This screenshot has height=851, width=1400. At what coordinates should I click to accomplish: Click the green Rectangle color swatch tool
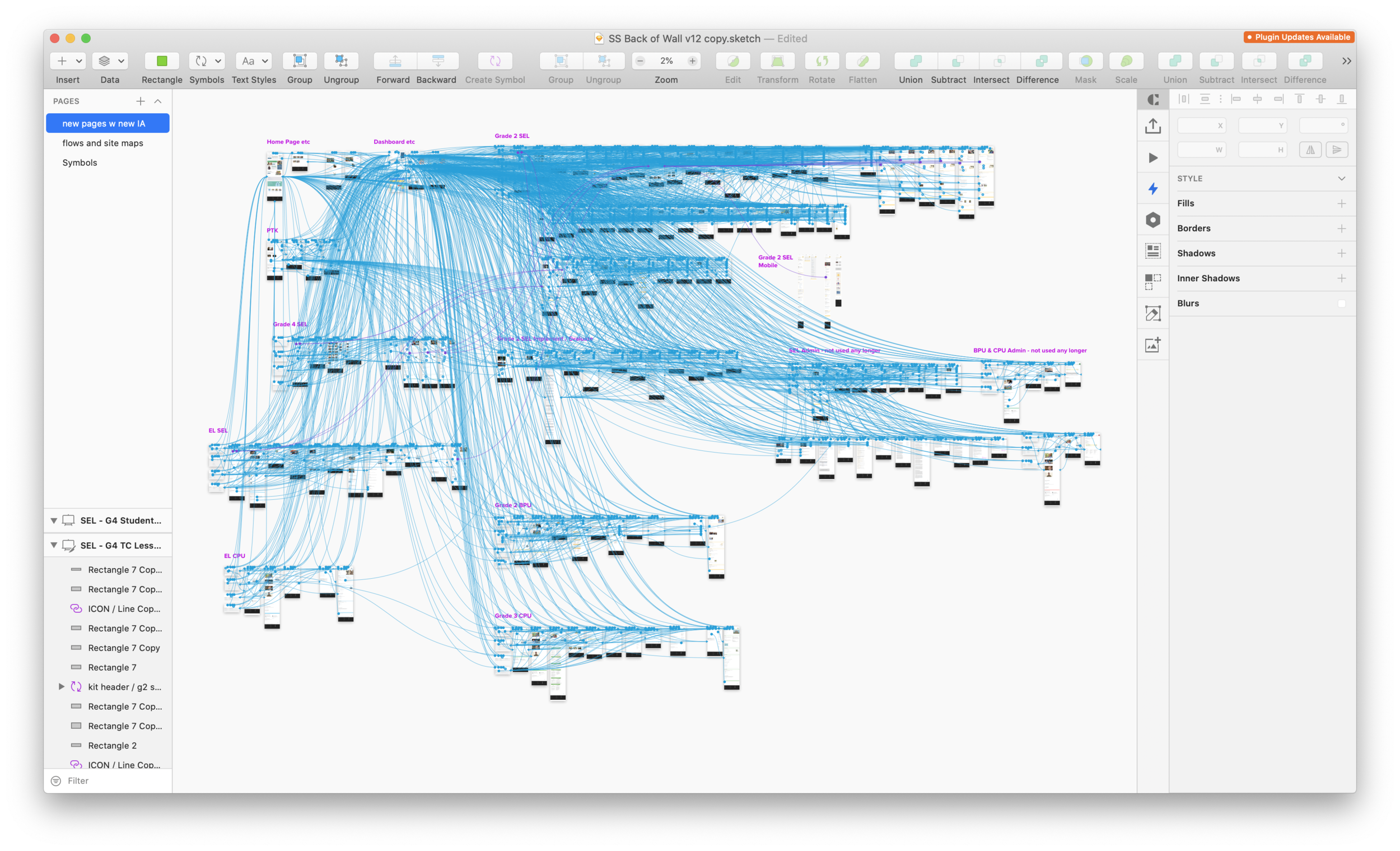[x=162, y=61]
